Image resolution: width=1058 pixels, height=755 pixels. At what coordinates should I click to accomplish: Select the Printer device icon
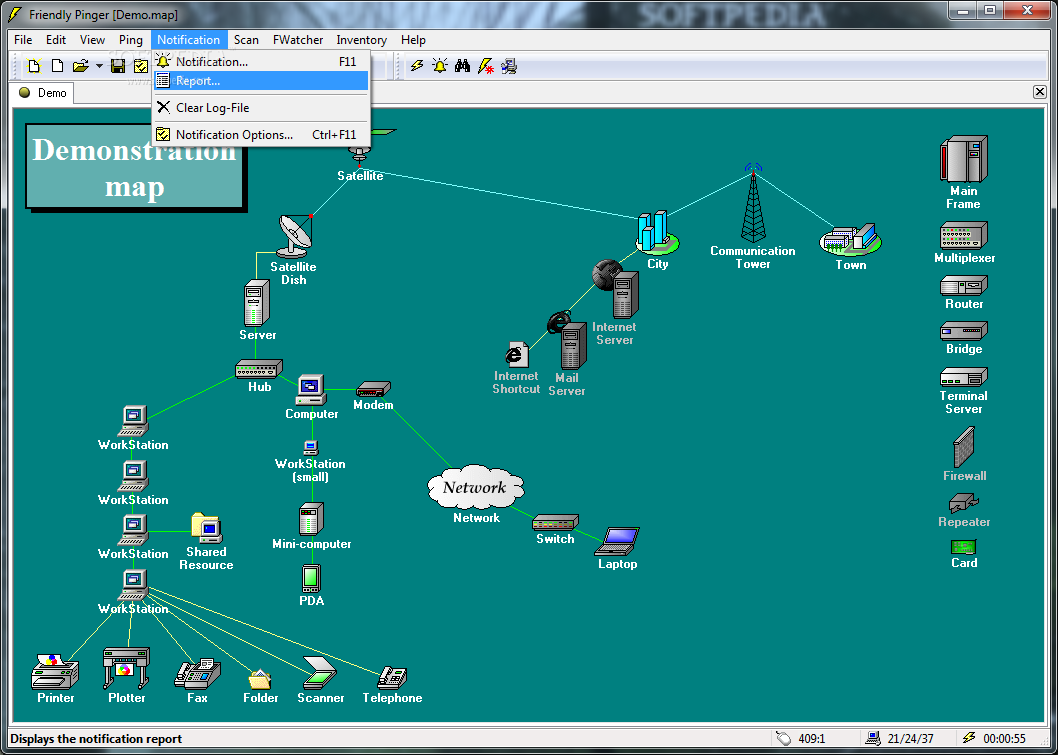coord(55,671)
